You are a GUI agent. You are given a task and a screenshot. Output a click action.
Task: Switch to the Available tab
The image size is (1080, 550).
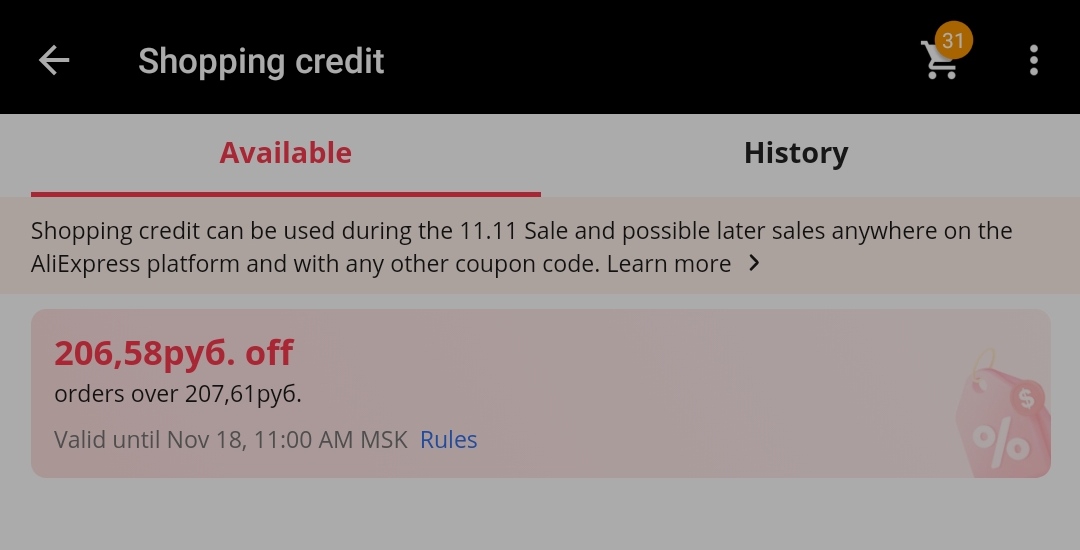[x=285, y=153]
